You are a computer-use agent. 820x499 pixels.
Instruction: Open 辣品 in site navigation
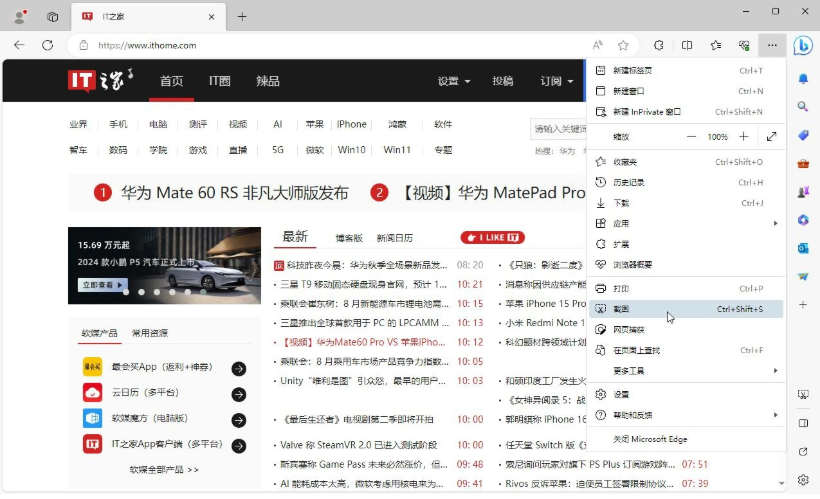pos(268,81)
